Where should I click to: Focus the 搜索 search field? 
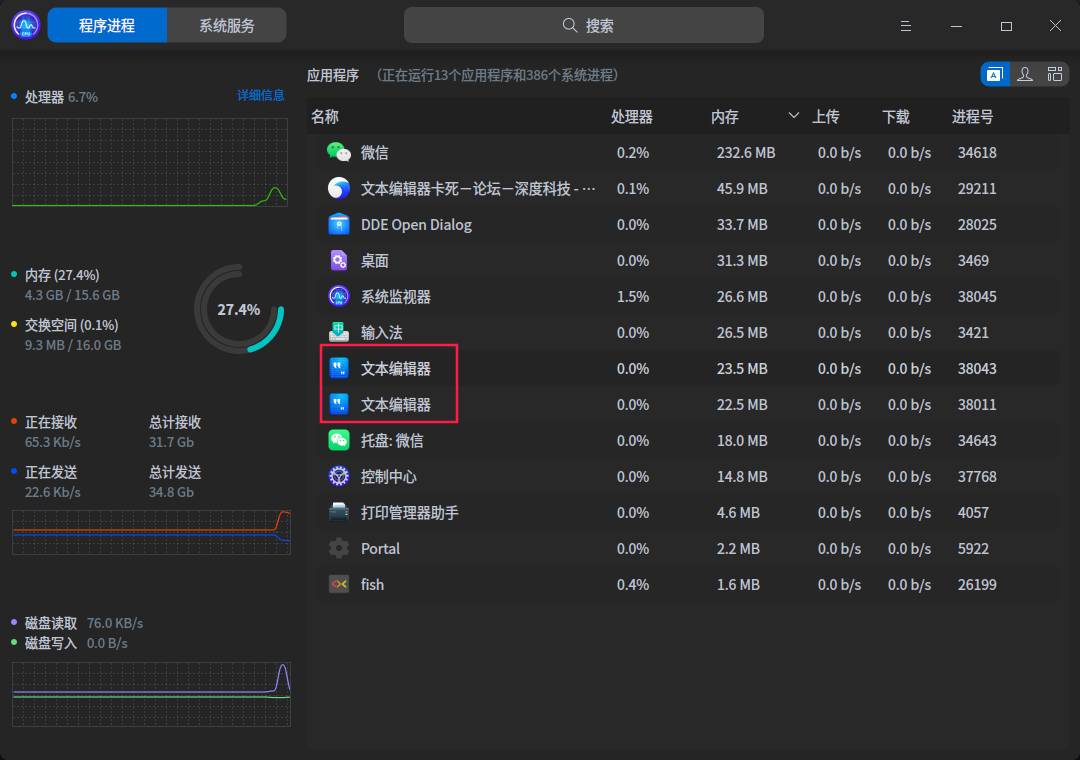click(x=583, y=25)
